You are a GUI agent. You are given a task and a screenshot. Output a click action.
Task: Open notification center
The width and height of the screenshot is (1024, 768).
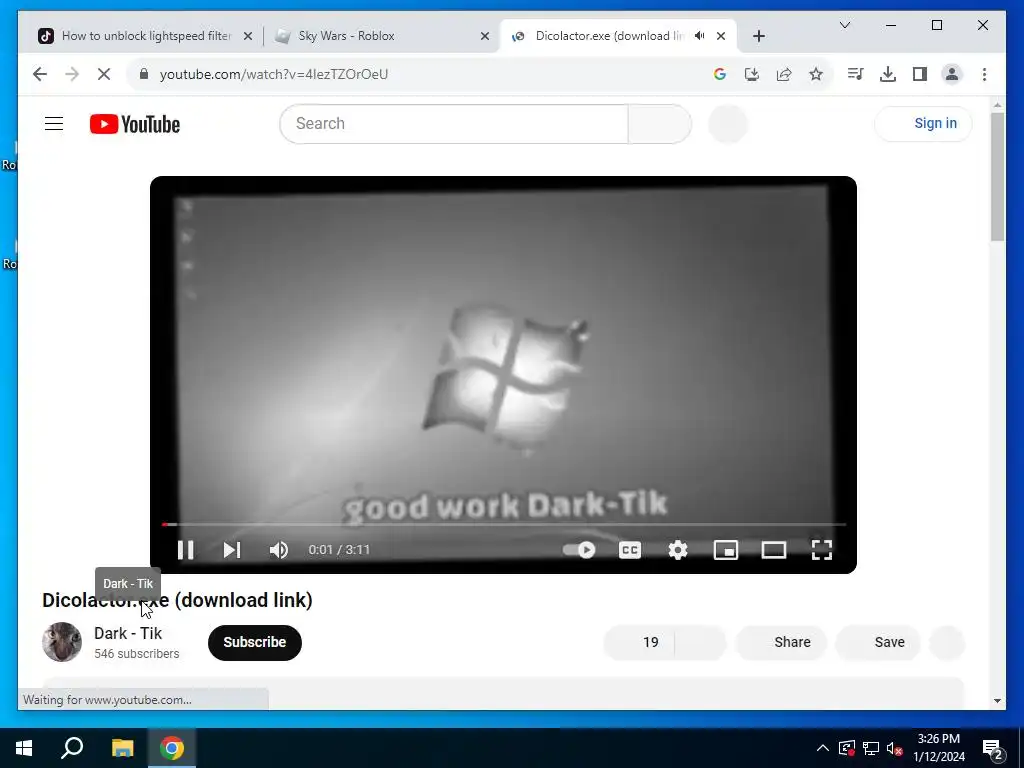tap(993, 748)
